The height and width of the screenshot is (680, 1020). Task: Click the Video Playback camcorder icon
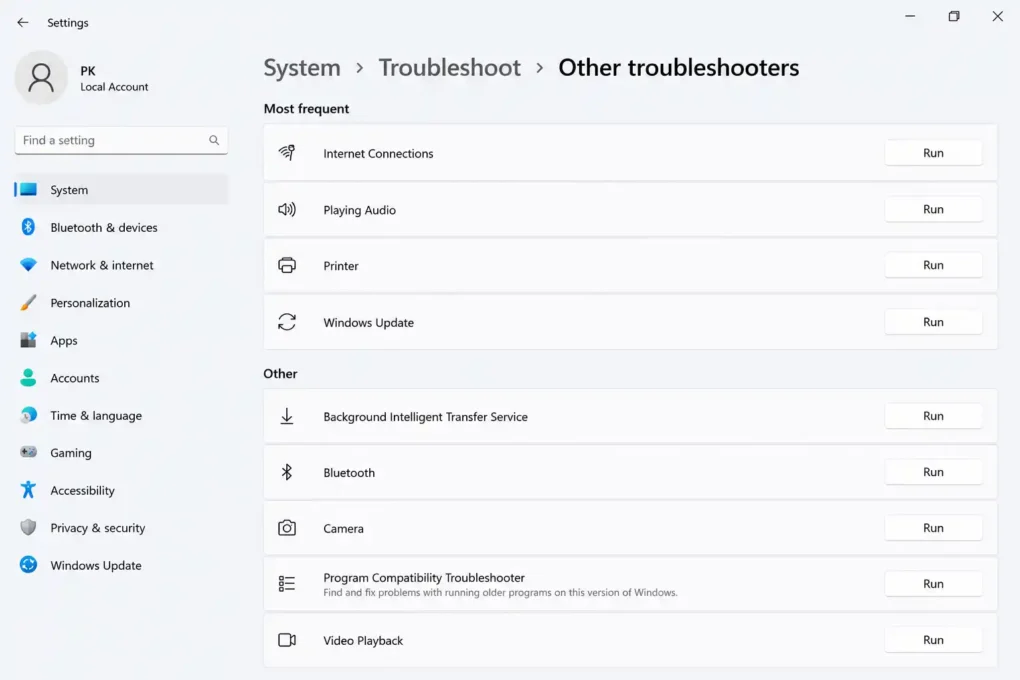(x=287, y=640)
